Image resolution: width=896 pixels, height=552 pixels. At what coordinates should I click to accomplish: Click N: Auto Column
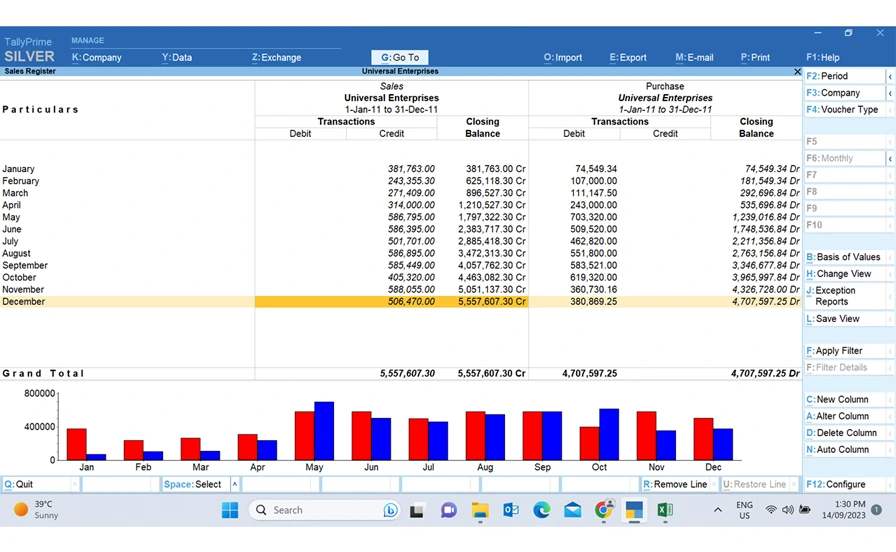click(847, 450)
